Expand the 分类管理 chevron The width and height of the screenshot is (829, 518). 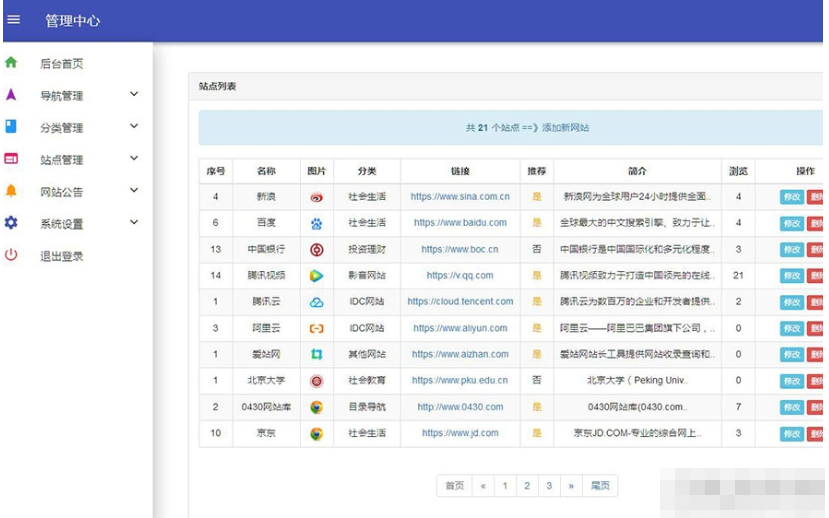(x=134, y=126)
